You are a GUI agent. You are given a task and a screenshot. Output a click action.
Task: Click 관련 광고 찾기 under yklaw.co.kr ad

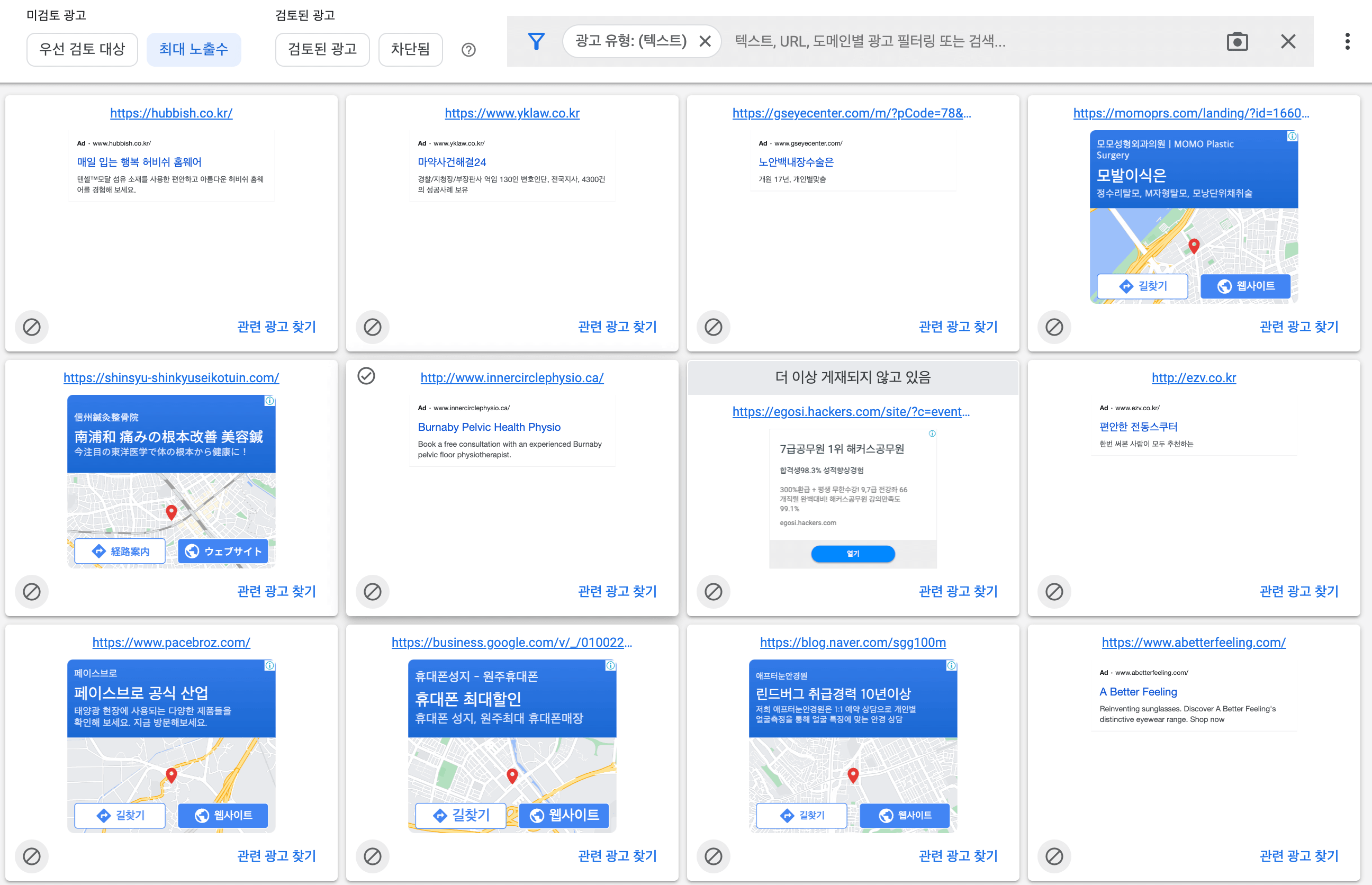click(617, 327)
